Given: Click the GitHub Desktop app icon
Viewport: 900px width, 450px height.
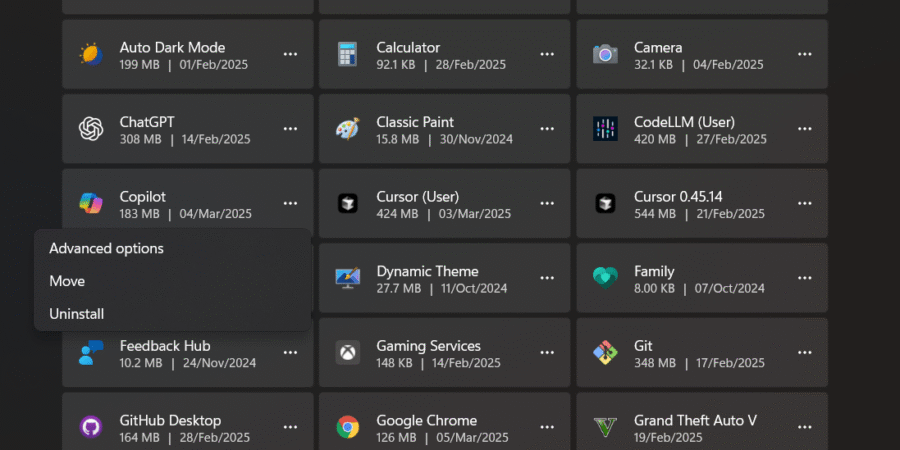Looking at the screenshot, I should tap(91, 427).
